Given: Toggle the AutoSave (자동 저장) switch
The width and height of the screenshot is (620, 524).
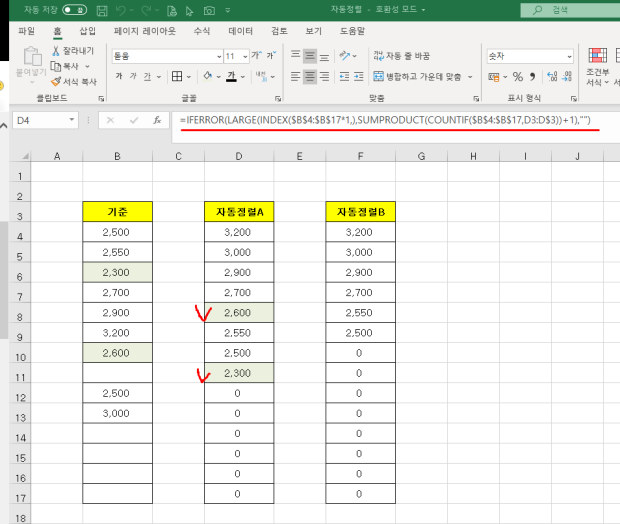Looking at the screenshot, I should (74, 9).
